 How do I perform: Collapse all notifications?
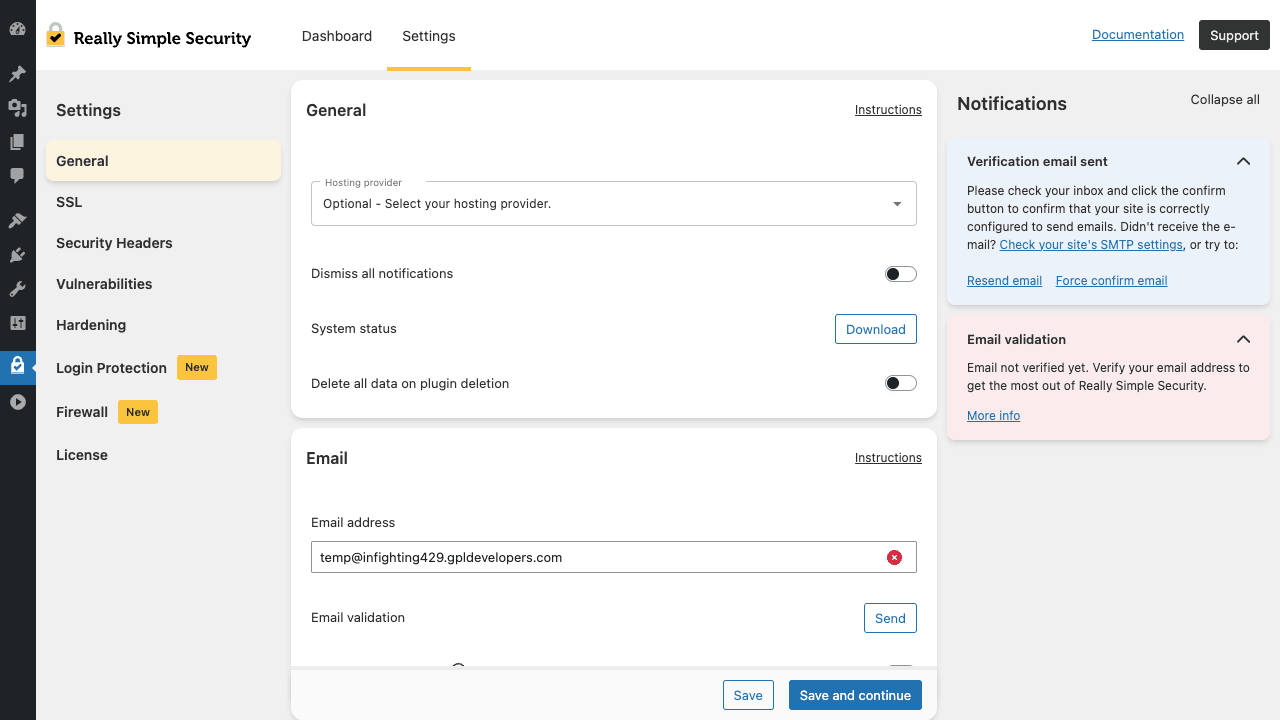[x=1225, y=100]
